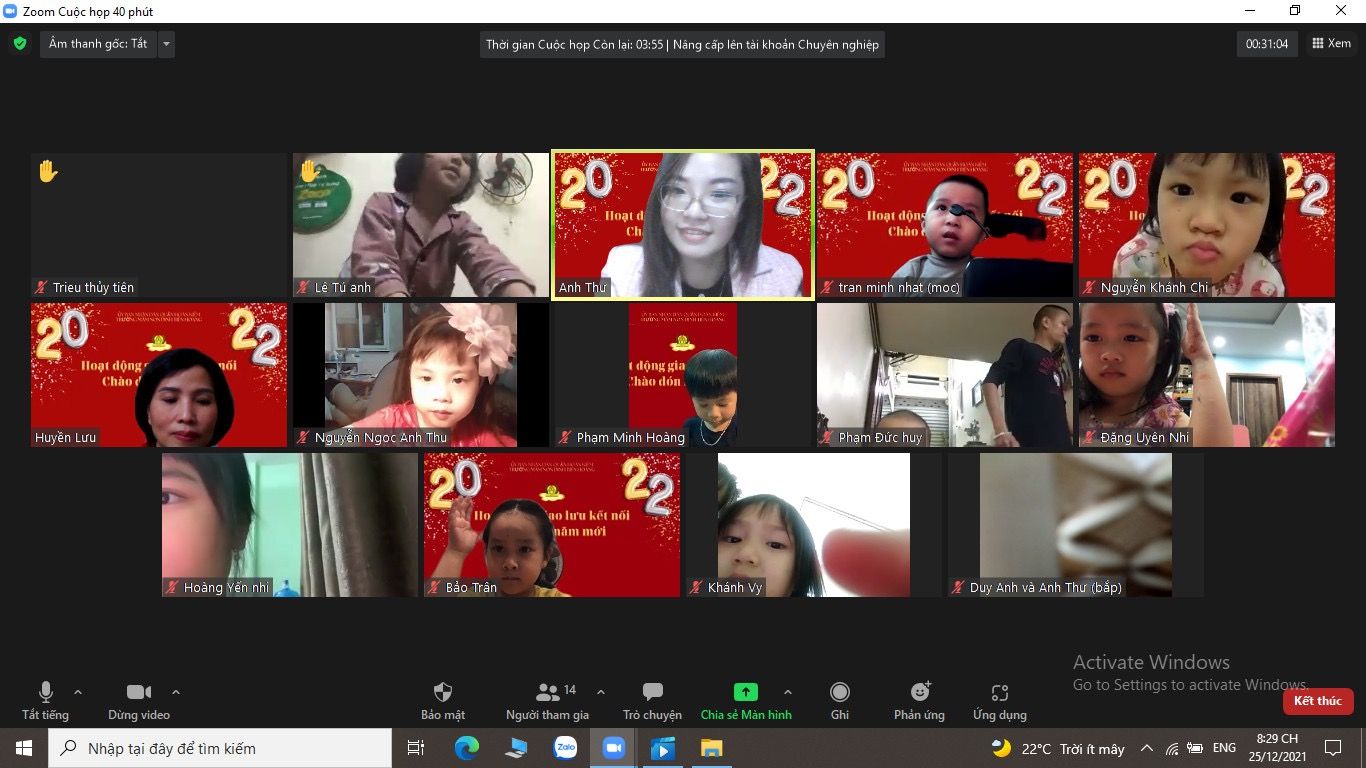This screenshot has width=1366, height=768.
Task: Open the Xem view layout menu
Action: (1331, 44)
